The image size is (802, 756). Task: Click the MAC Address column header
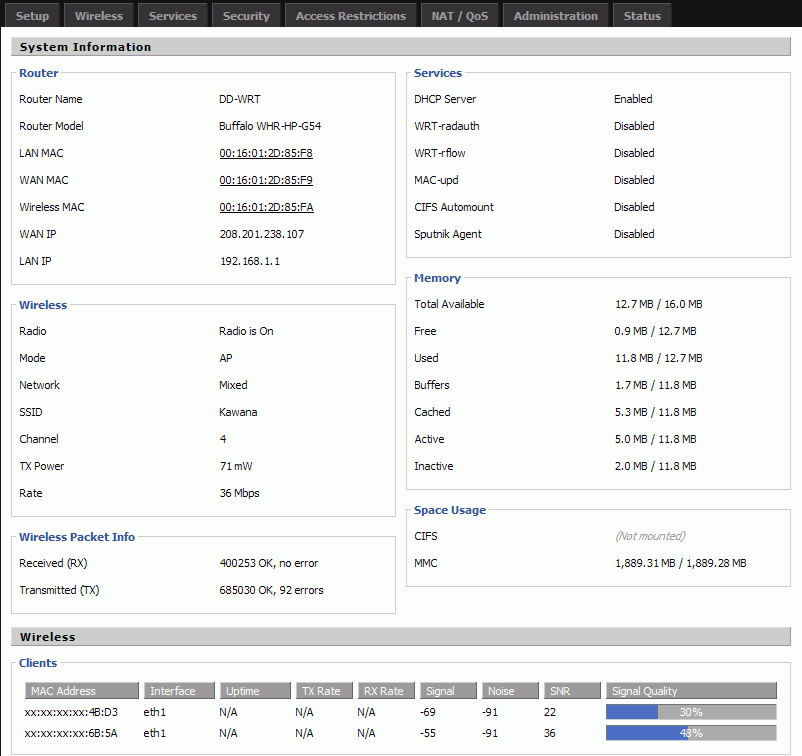point(82,691)
